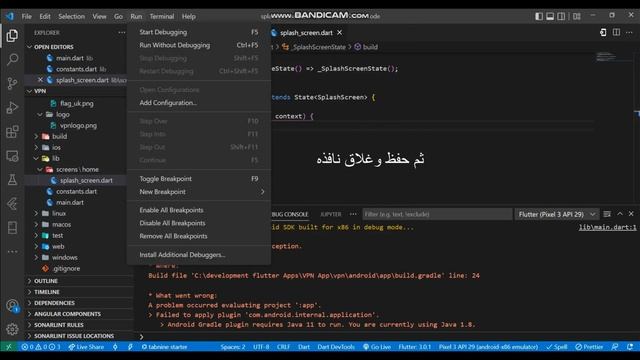Image resolution: width=640 pixels, height=360 pixels.
Task: Expand the ios folder
Action: [x=56, y=147]
